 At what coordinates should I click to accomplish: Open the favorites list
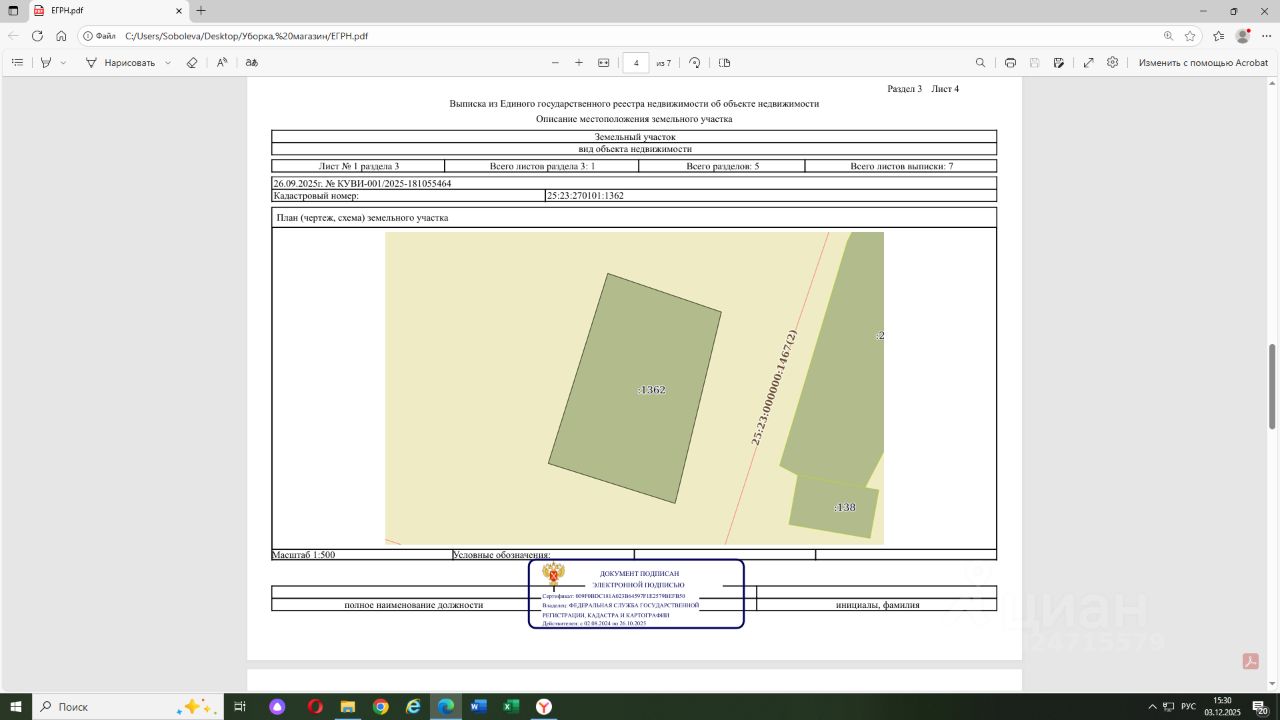[1218, 36]
